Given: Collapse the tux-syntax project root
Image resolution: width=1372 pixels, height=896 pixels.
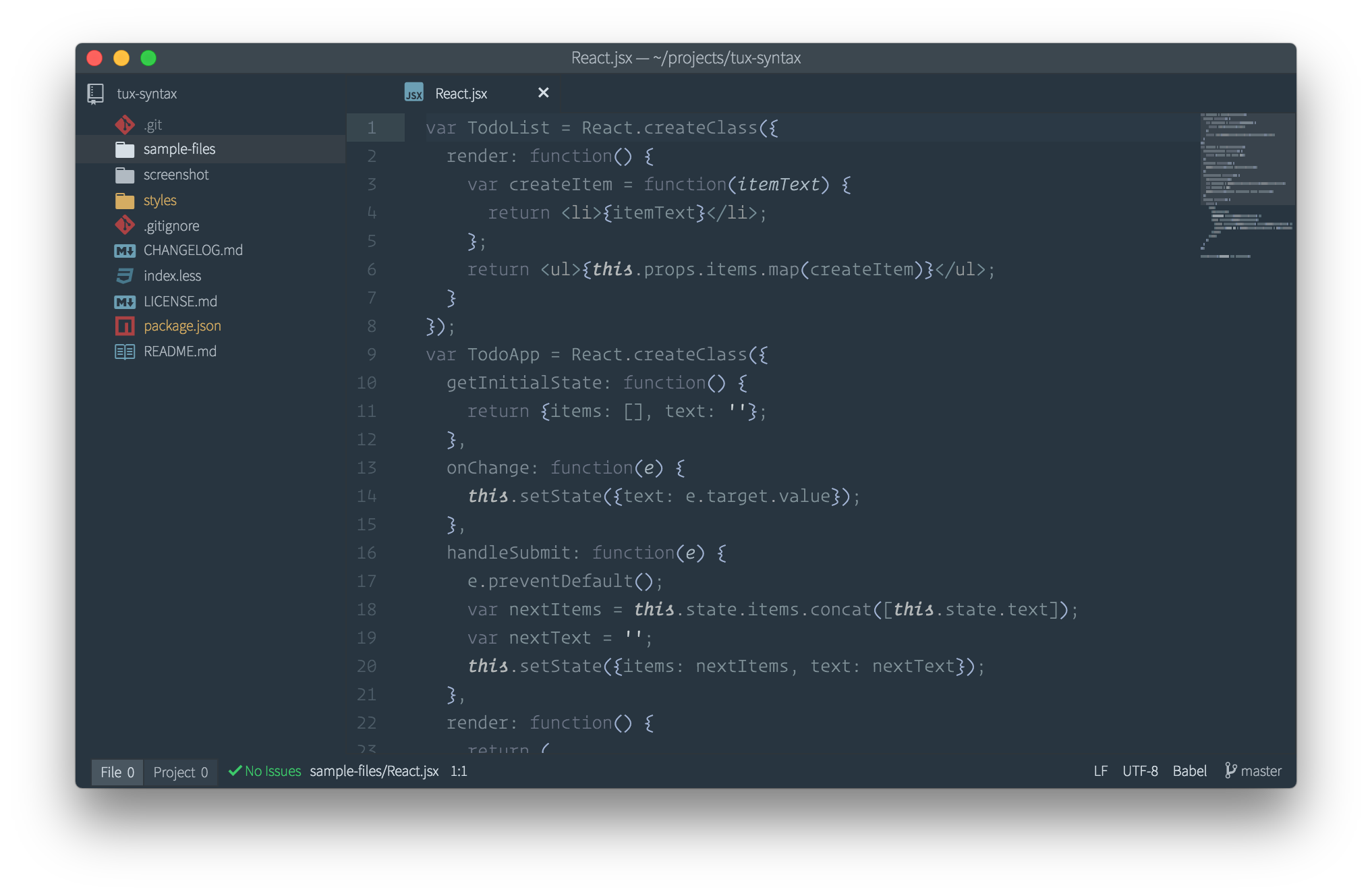Looking at the screenshot, I should point(146,94).
